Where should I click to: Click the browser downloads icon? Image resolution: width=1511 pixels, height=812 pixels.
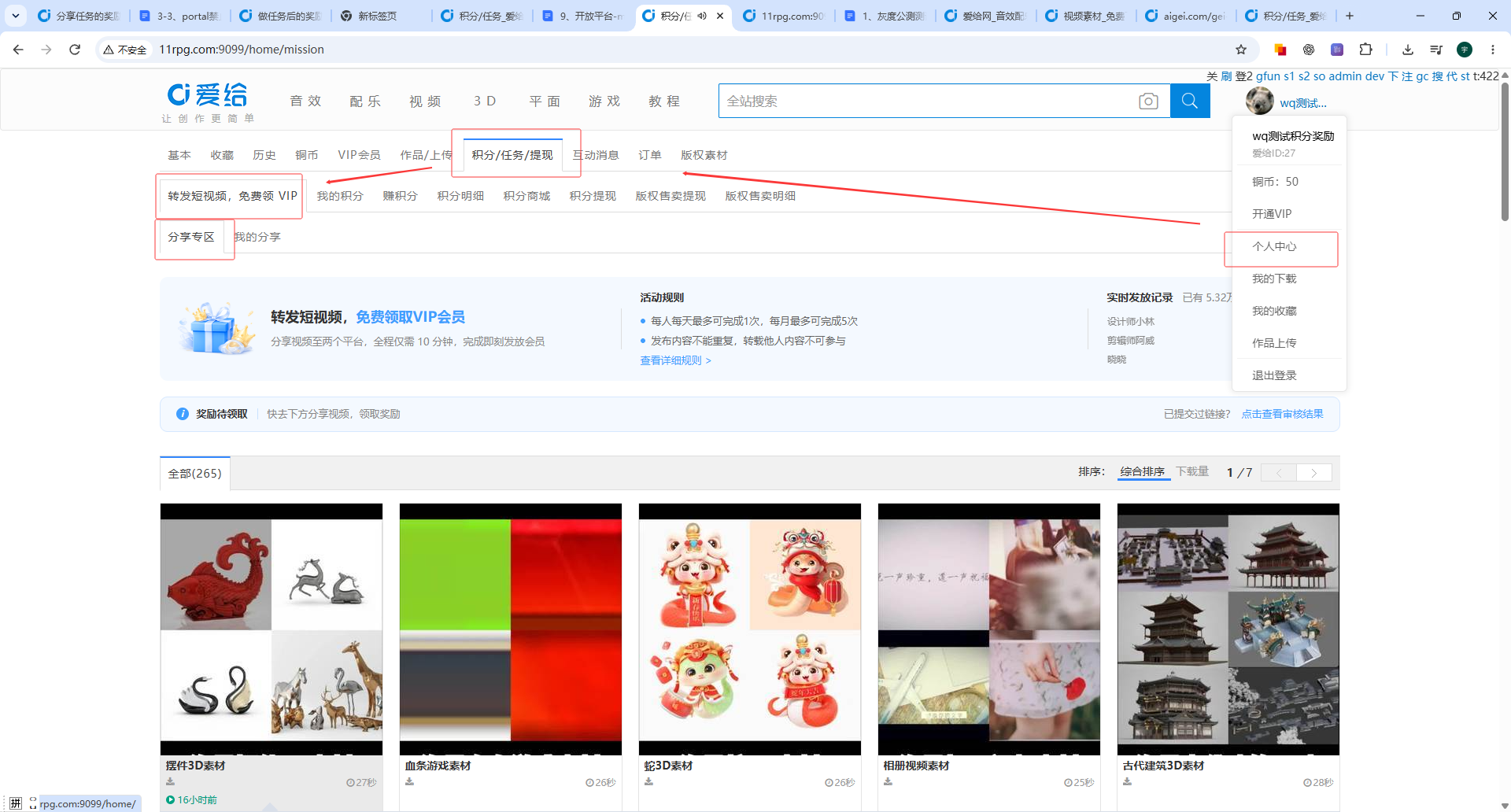pos(1408,50)
